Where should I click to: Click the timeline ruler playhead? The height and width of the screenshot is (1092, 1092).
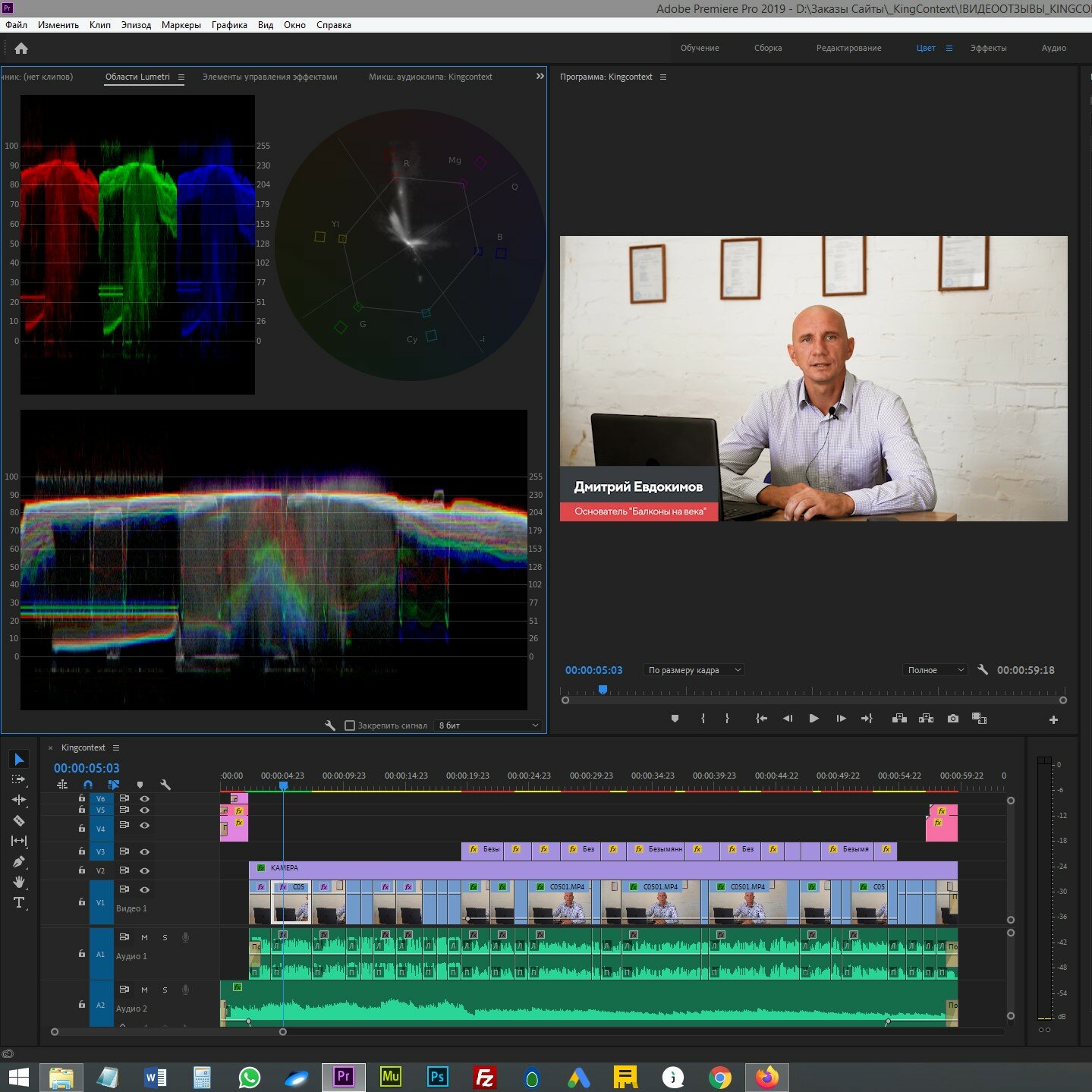[x=283, y=786]
